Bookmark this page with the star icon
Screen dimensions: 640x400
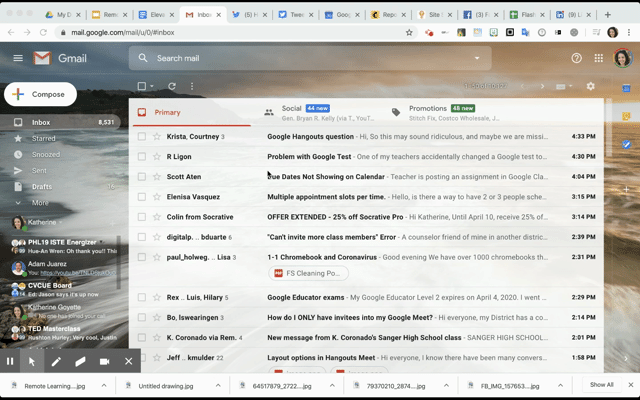click(x=409, y=33)
